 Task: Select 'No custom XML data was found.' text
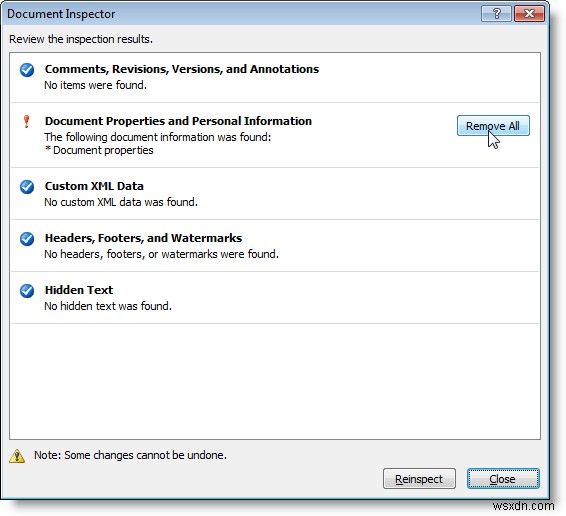pos(121,202)
